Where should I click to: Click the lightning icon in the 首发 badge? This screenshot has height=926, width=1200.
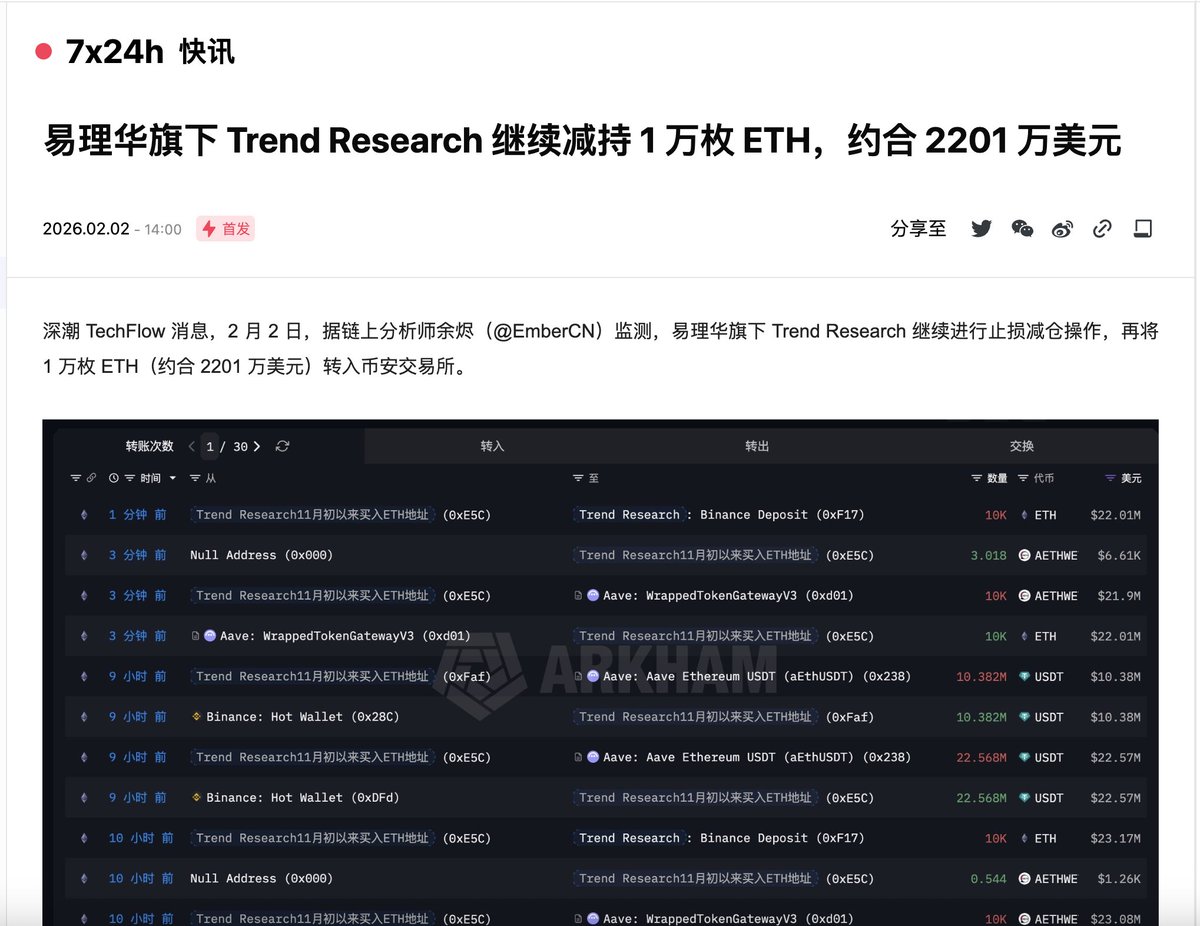coord(209,229)
